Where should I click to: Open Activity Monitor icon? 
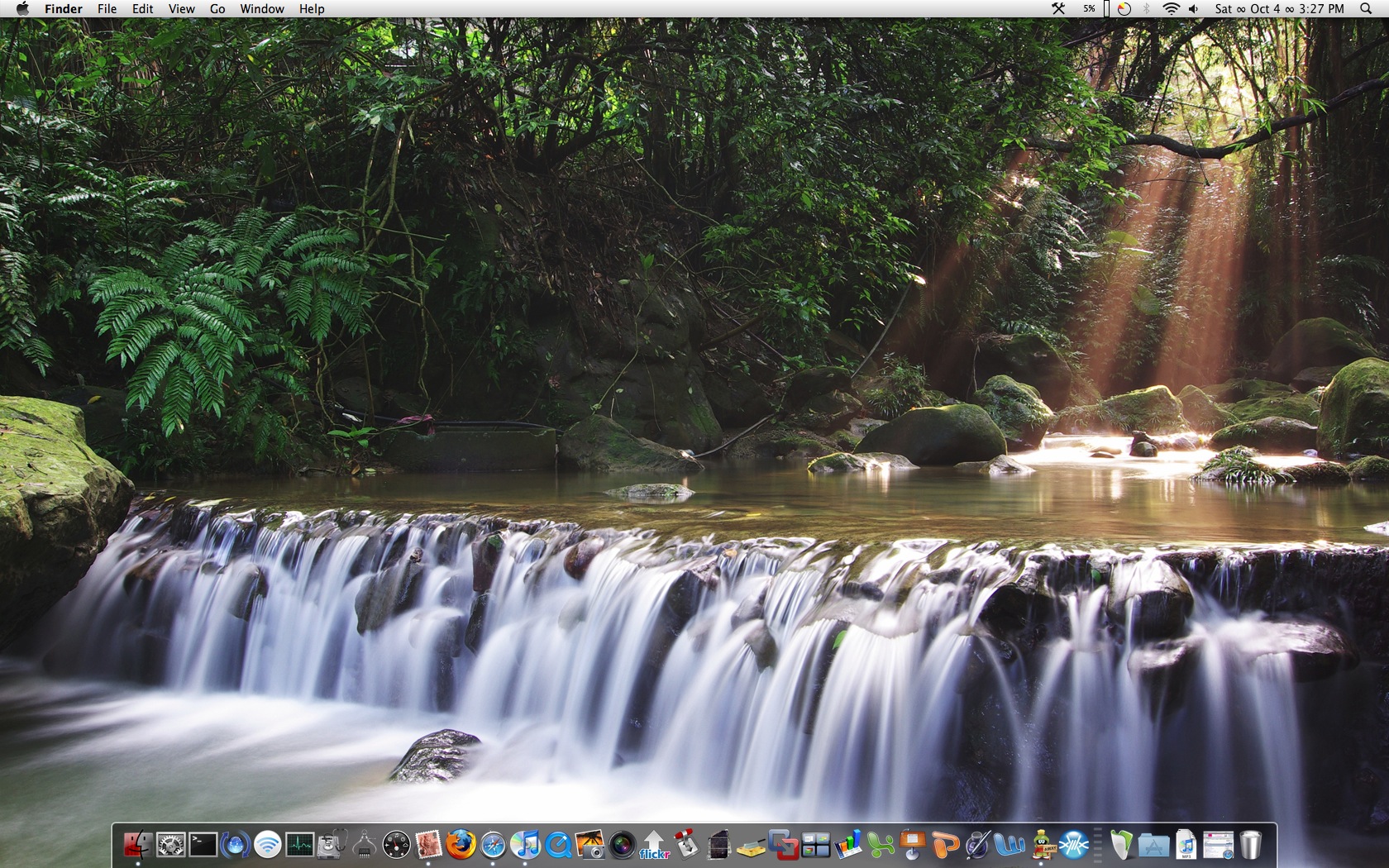pos(300,844)
